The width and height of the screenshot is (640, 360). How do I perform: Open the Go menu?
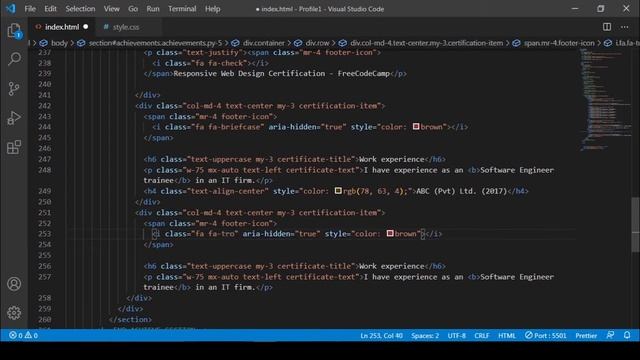click(133, 9)
